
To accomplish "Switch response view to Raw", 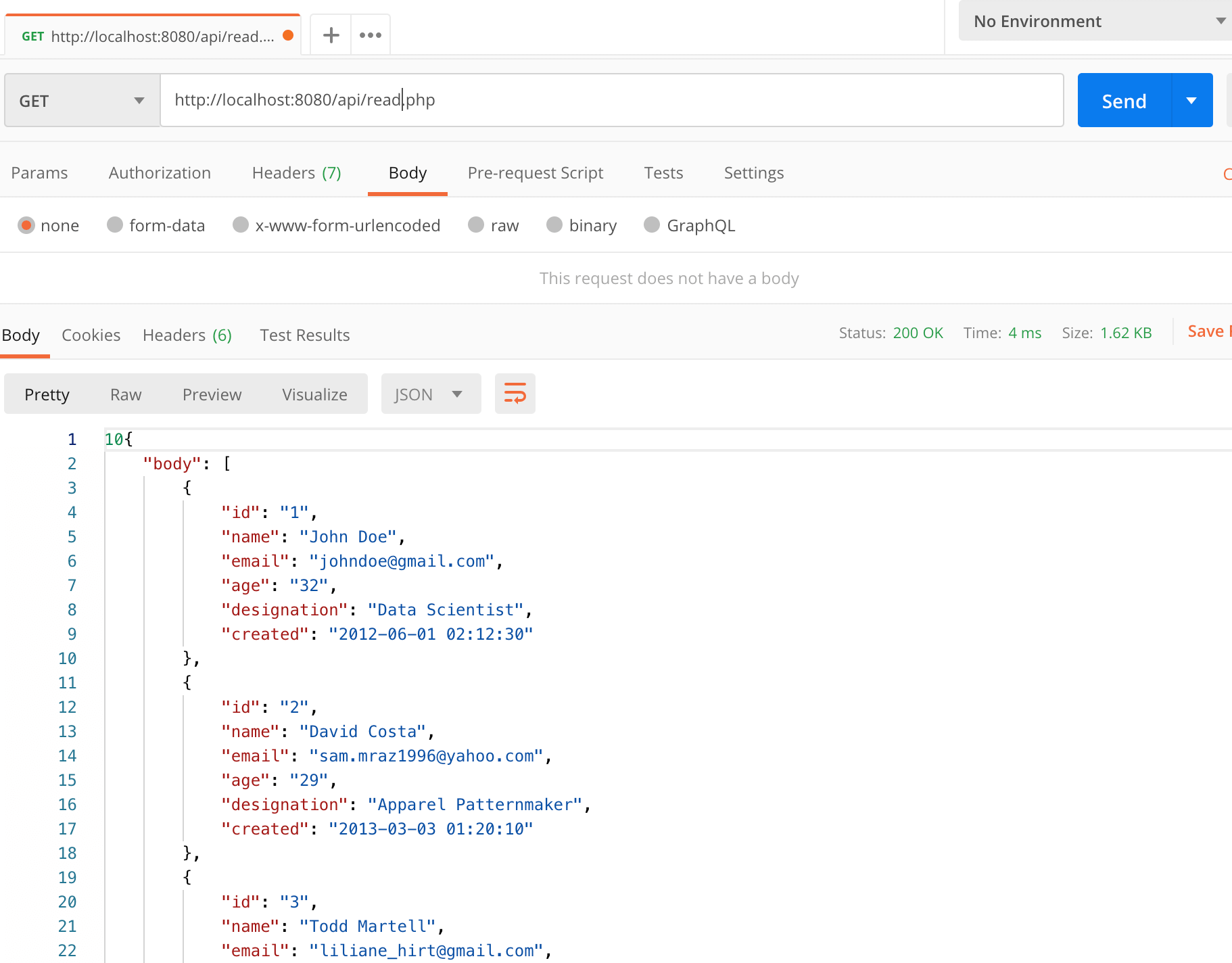I will click(126, 394).
